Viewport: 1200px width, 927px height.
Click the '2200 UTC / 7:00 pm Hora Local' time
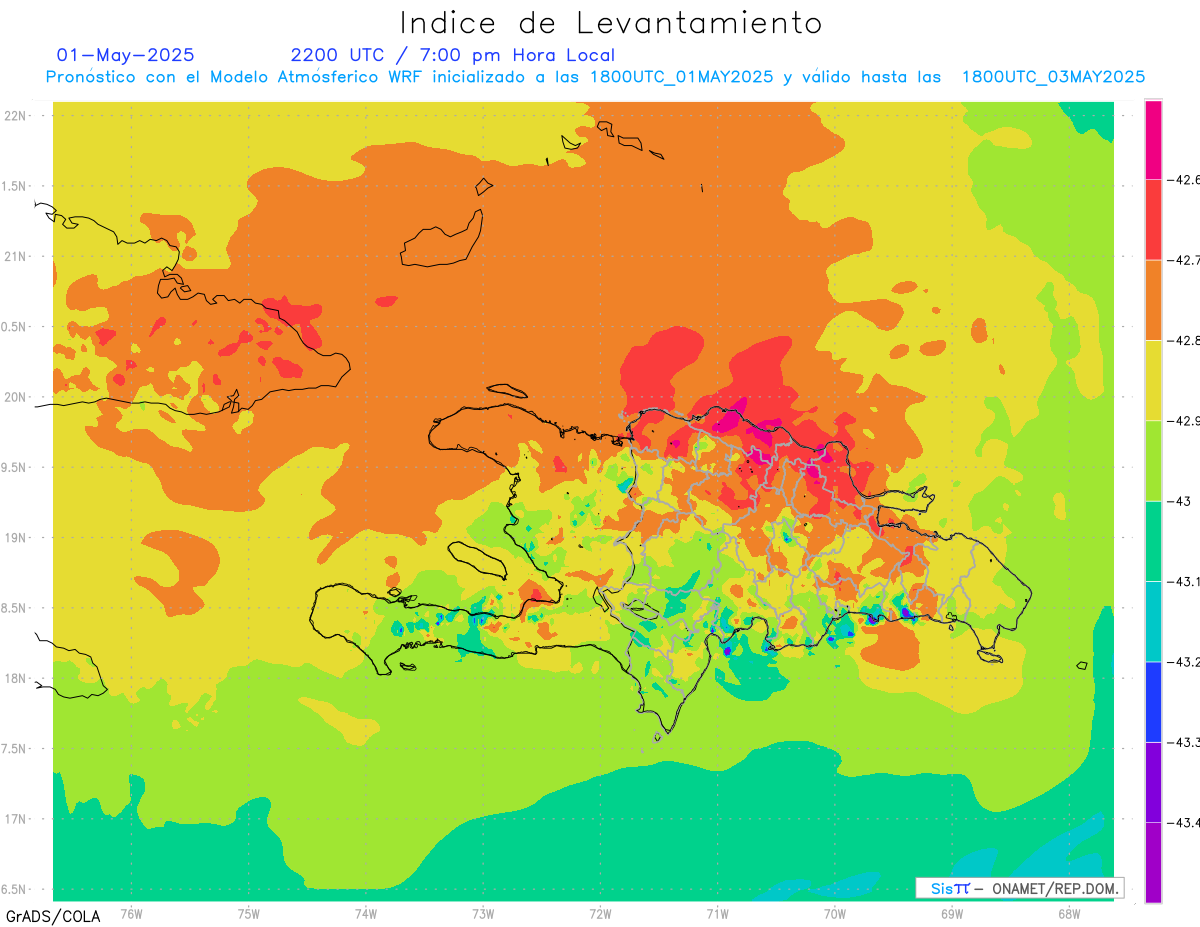pyautogui.click(x=453, y=55)
